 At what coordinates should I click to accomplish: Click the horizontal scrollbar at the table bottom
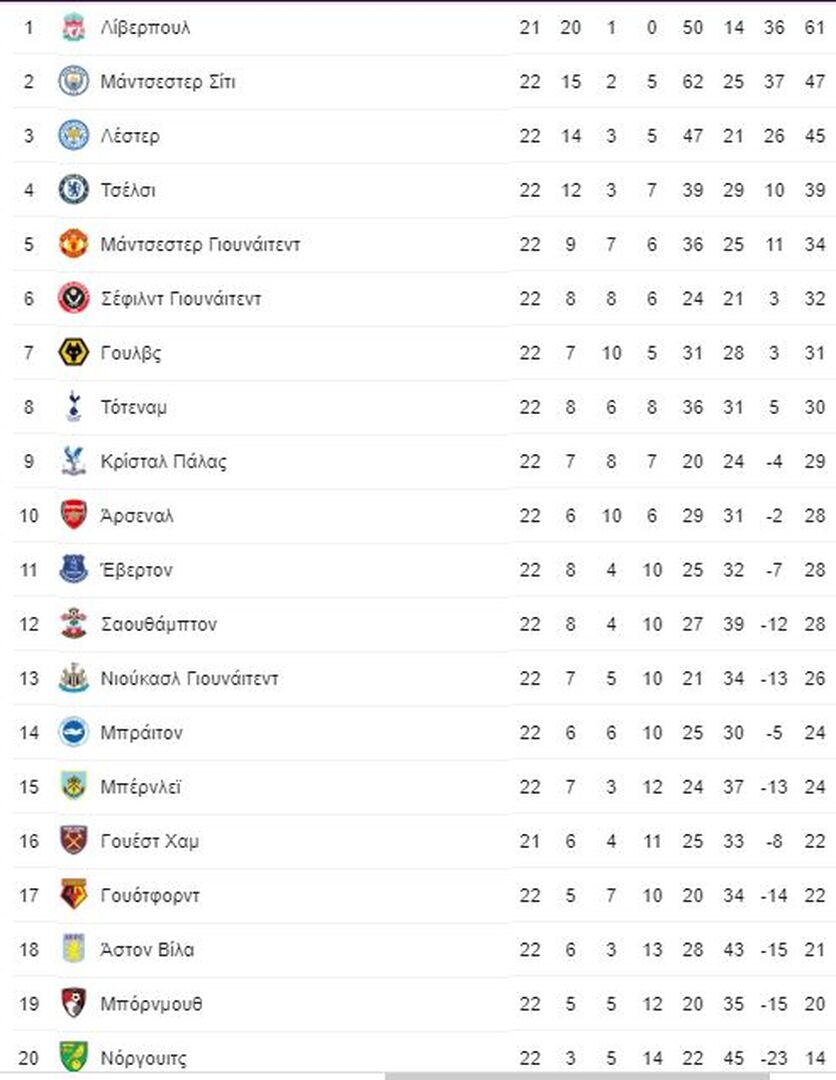[577, 1075]
